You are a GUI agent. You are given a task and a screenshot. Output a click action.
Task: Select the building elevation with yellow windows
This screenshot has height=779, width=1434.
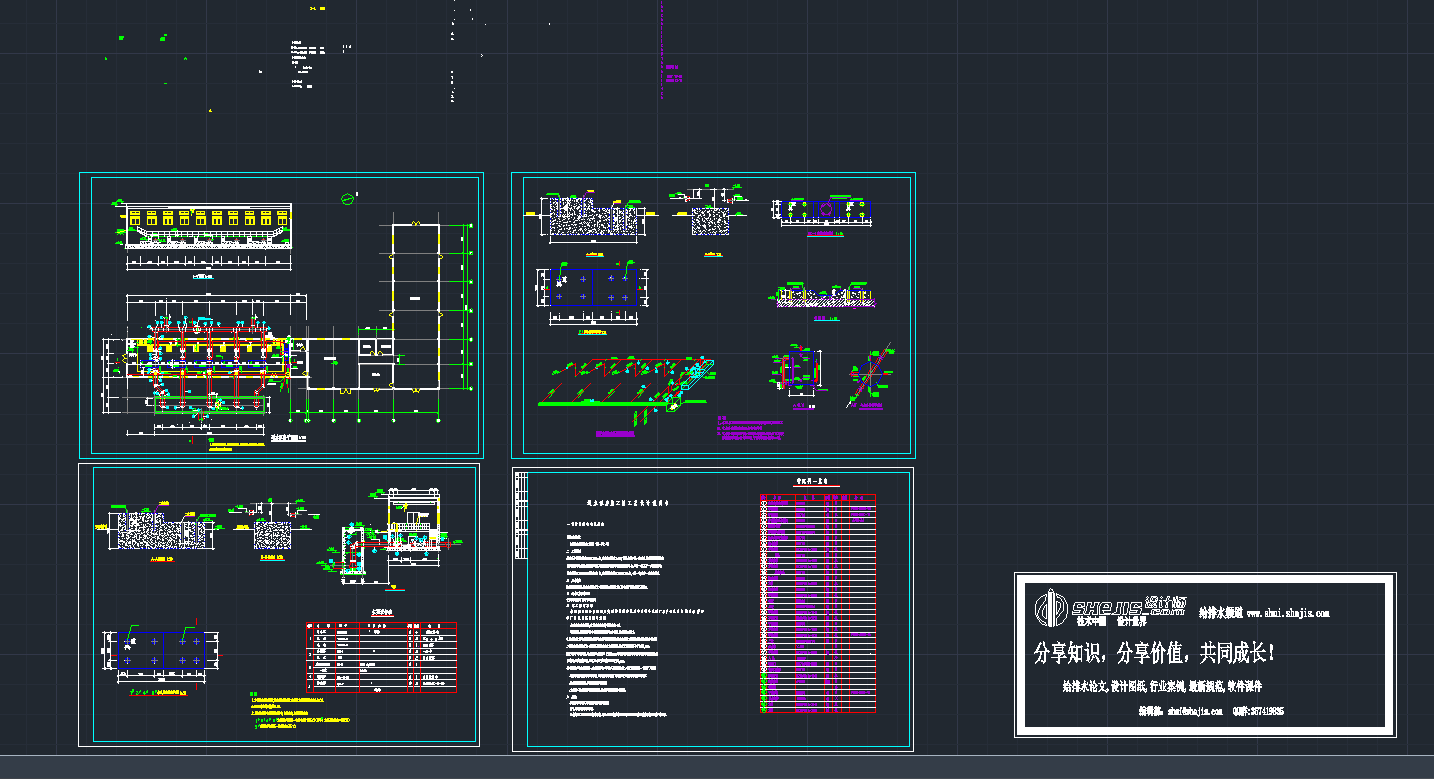[209, 224]
